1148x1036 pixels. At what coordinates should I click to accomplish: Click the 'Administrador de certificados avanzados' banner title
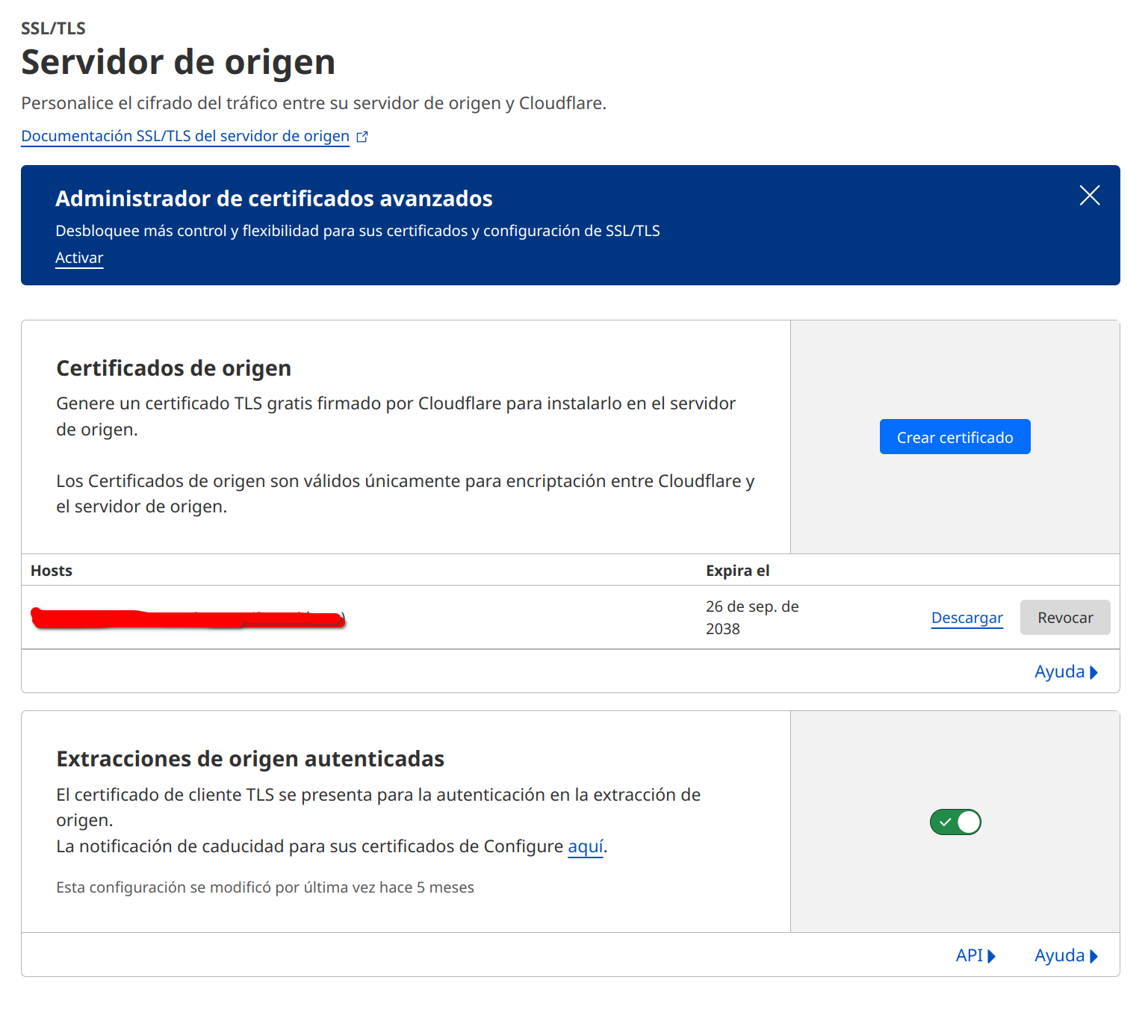click(x=273, y=199)
